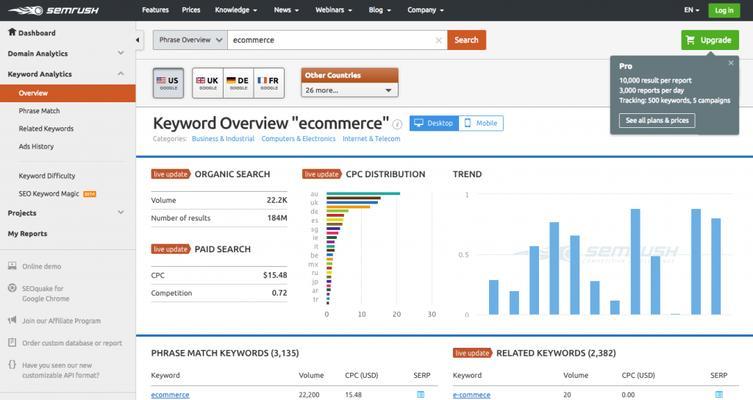Open Internet & Telecom category

click(371, 139)
